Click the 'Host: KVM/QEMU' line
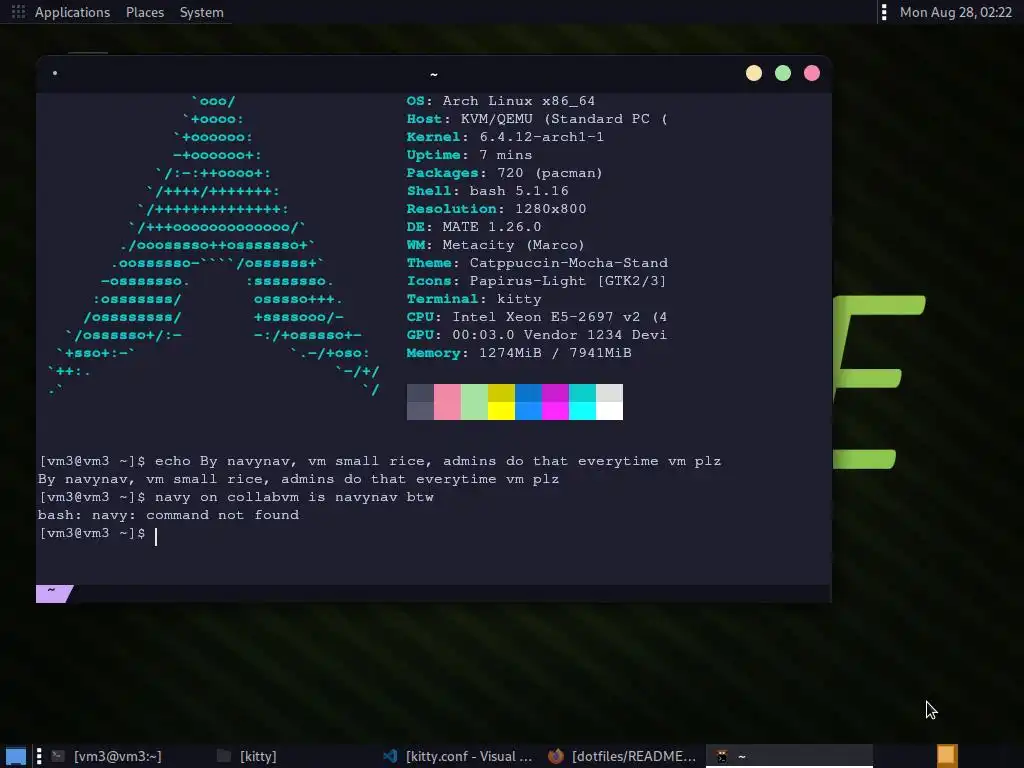 pyautogui.click(x=537, y=119)
